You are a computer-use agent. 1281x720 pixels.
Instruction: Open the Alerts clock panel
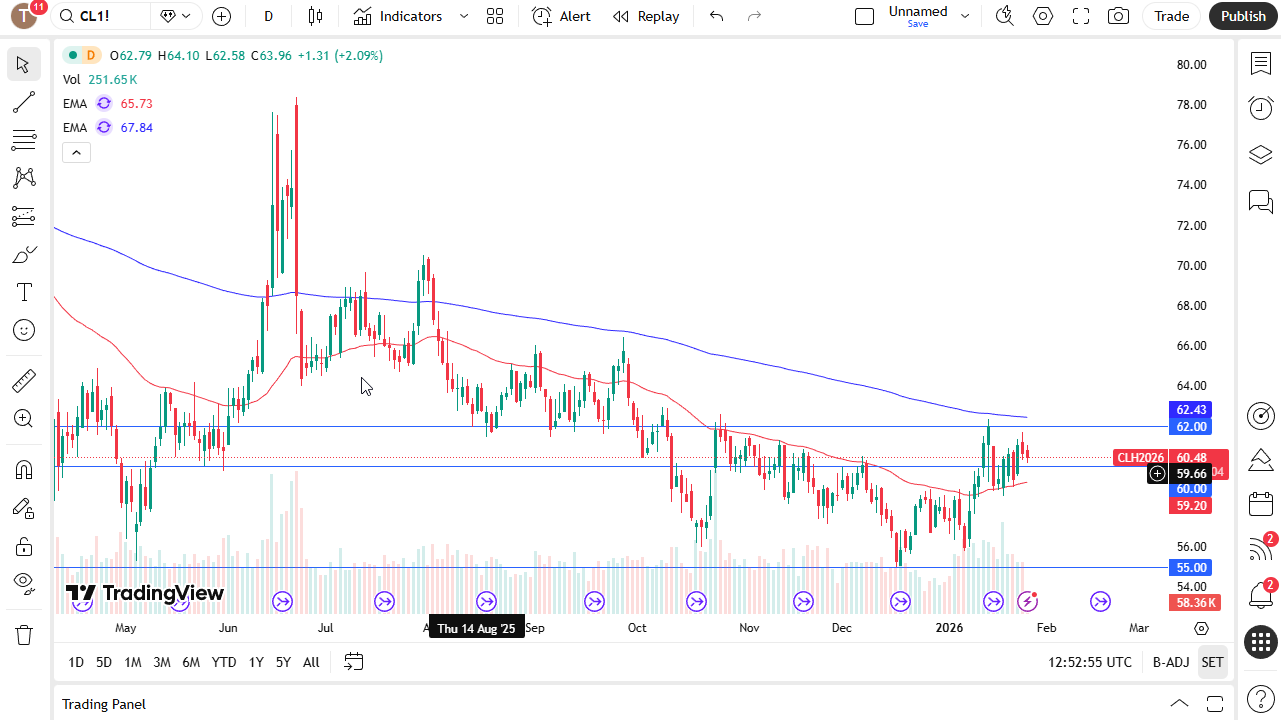click(x=1260, y=108)
